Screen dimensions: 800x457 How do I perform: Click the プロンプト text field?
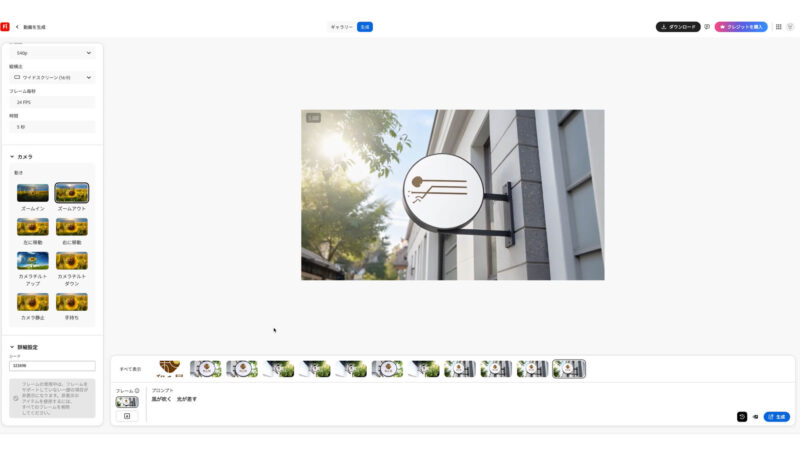coord(439,399)
